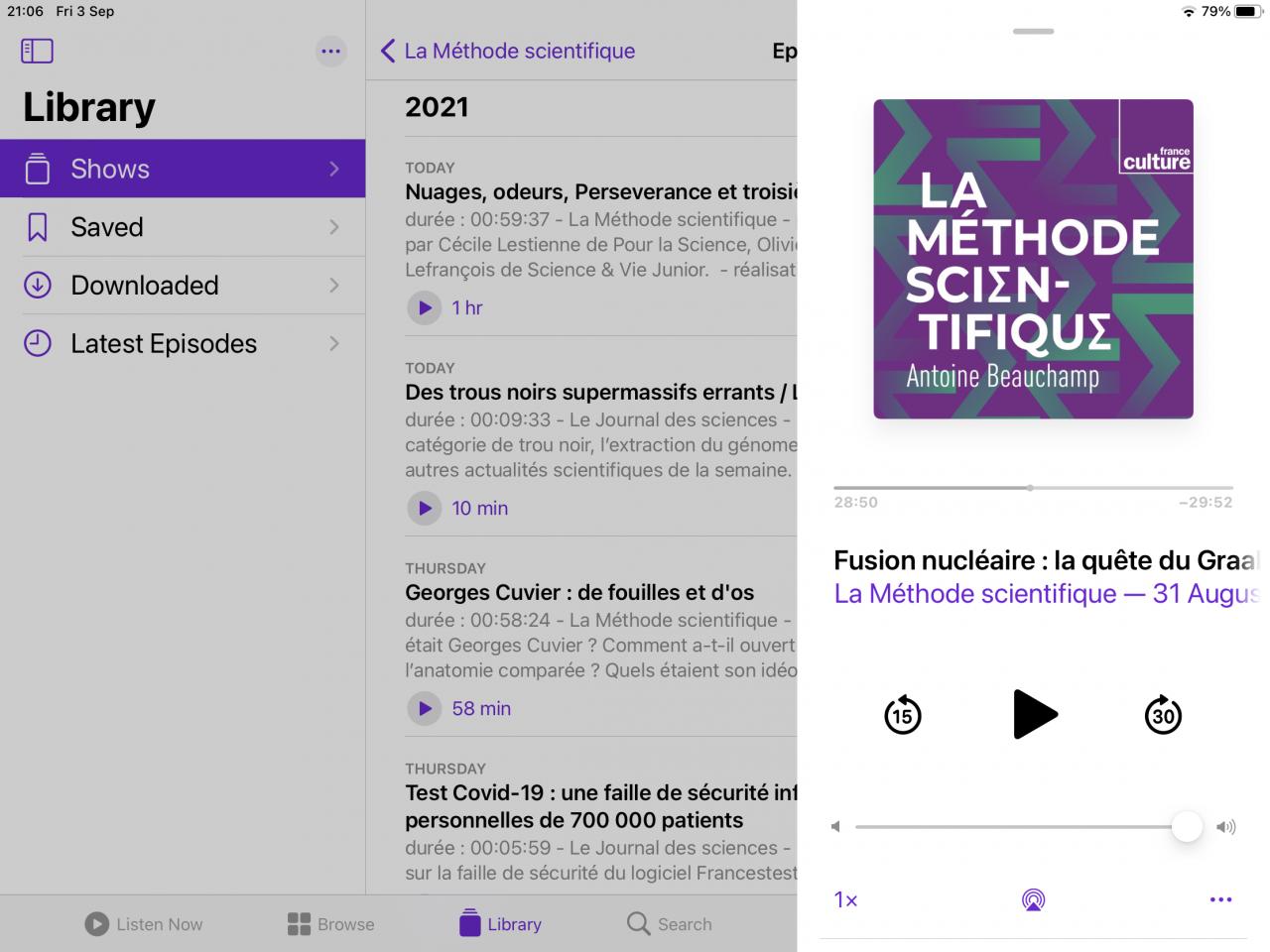The image size is (1270, 952).
Task: Click the Shows stack icon
Action: [38, 169]
